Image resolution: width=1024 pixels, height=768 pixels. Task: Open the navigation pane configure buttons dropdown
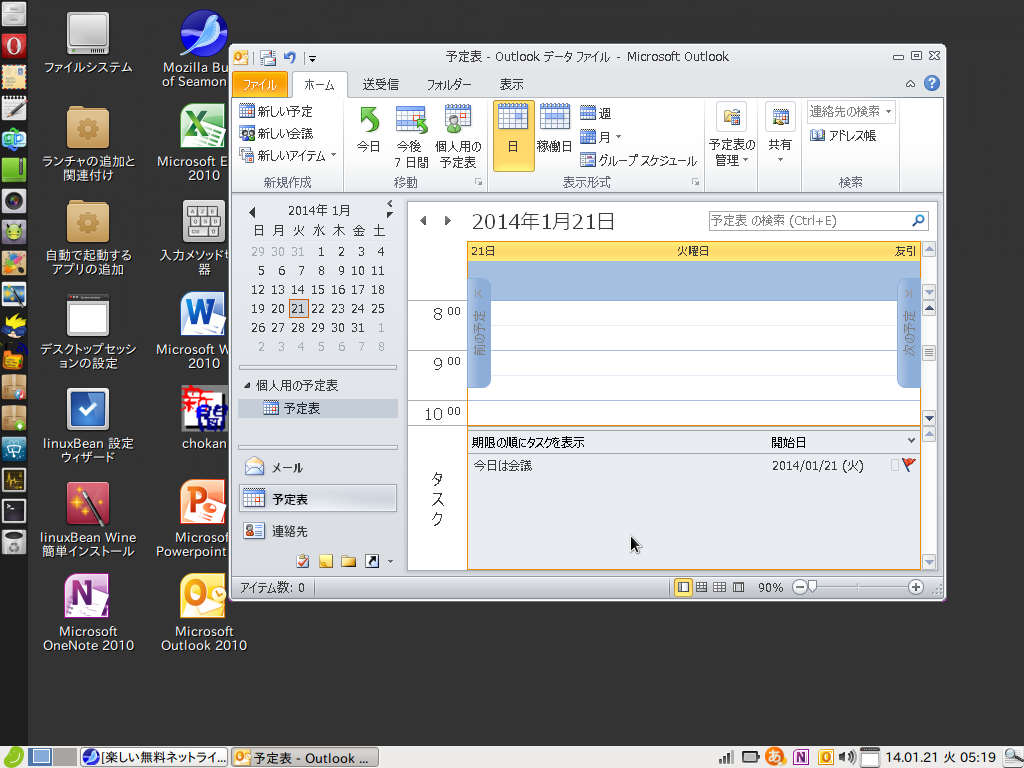(391, 561)
